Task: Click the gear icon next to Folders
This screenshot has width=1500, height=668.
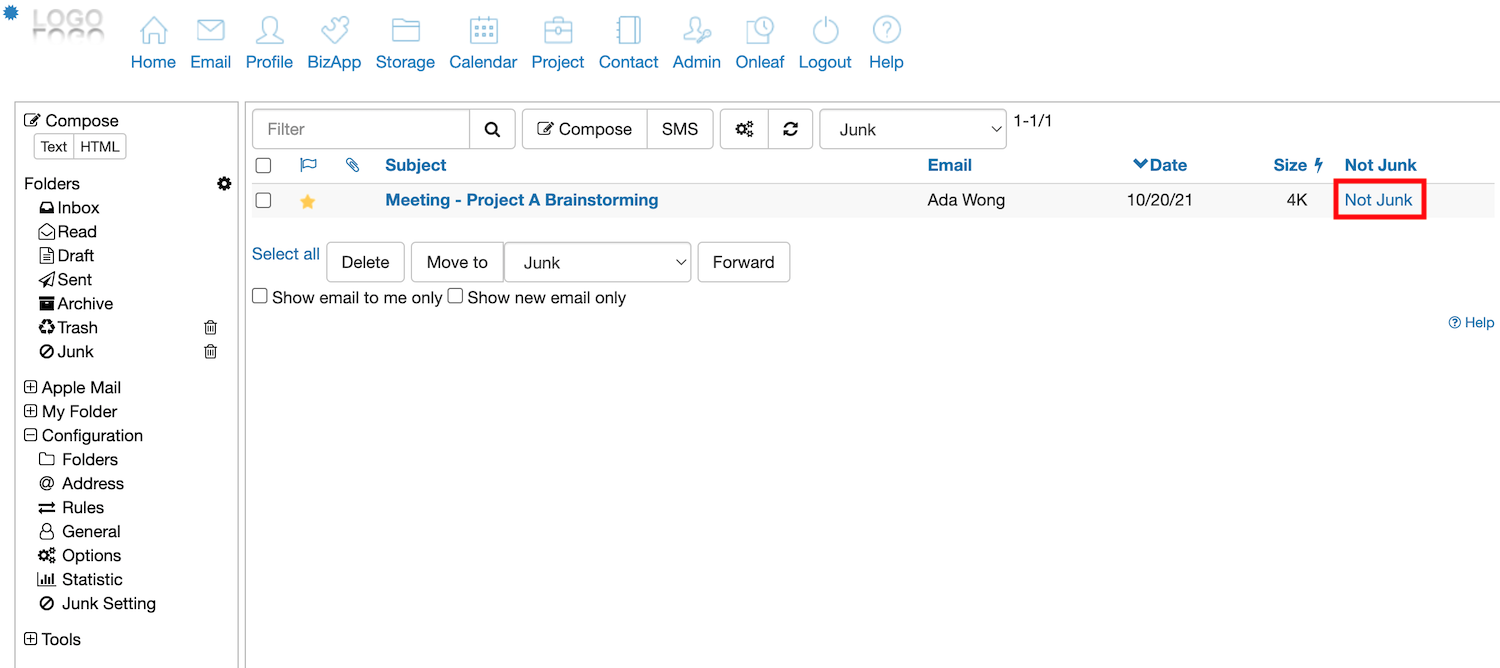Action: 224,184
